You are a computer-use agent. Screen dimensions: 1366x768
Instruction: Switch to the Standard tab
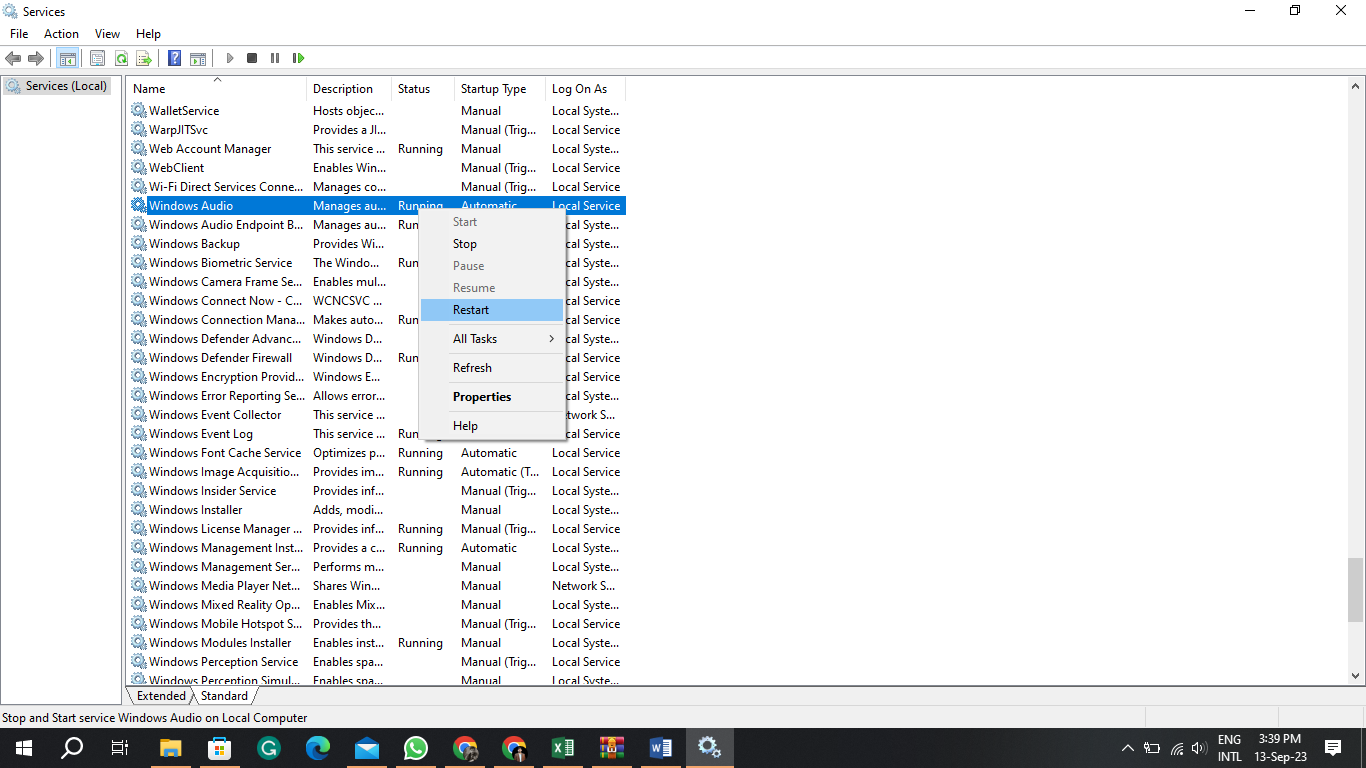point(224,696)
